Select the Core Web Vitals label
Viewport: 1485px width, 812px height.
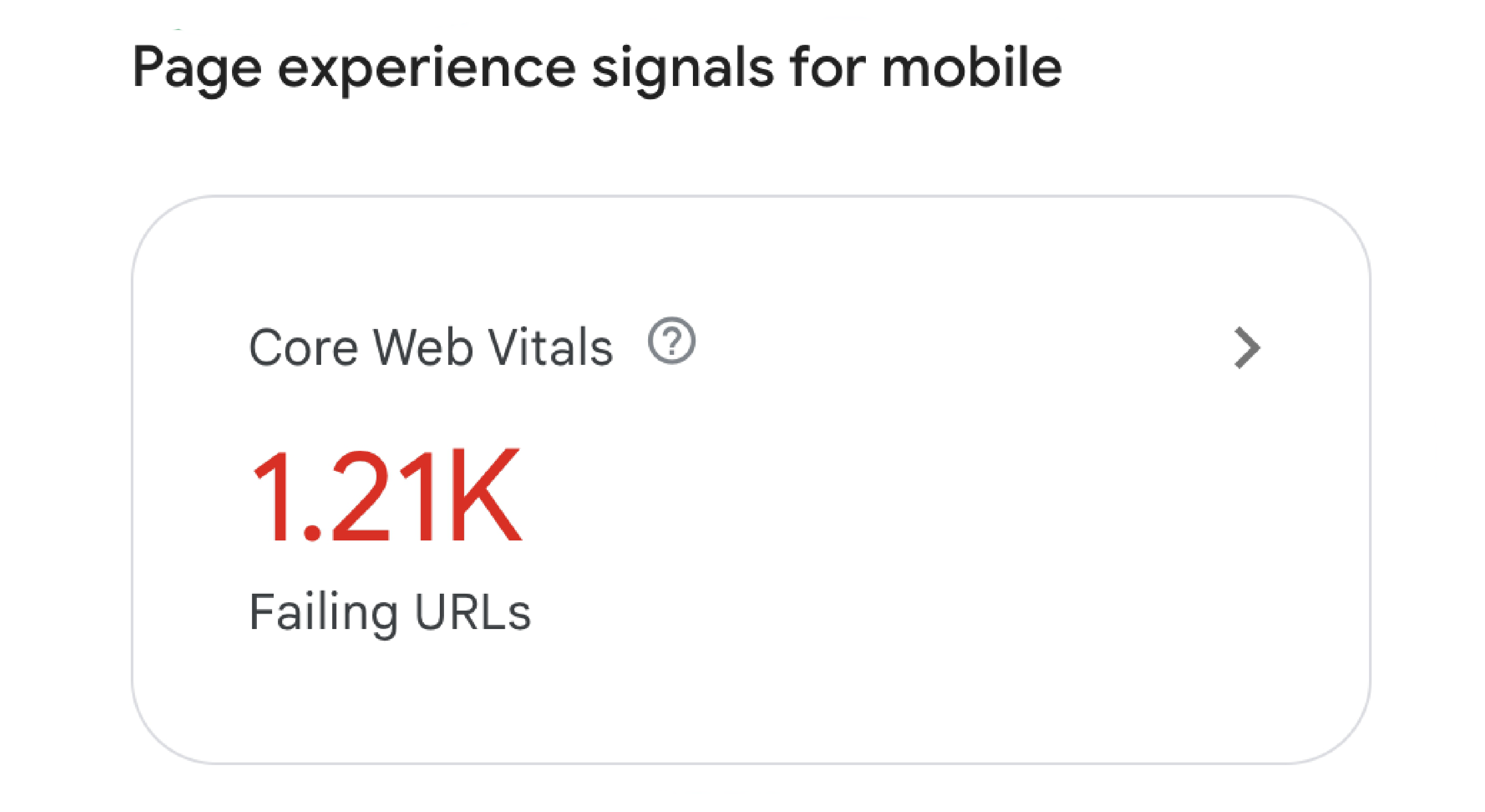coord(431,347)
